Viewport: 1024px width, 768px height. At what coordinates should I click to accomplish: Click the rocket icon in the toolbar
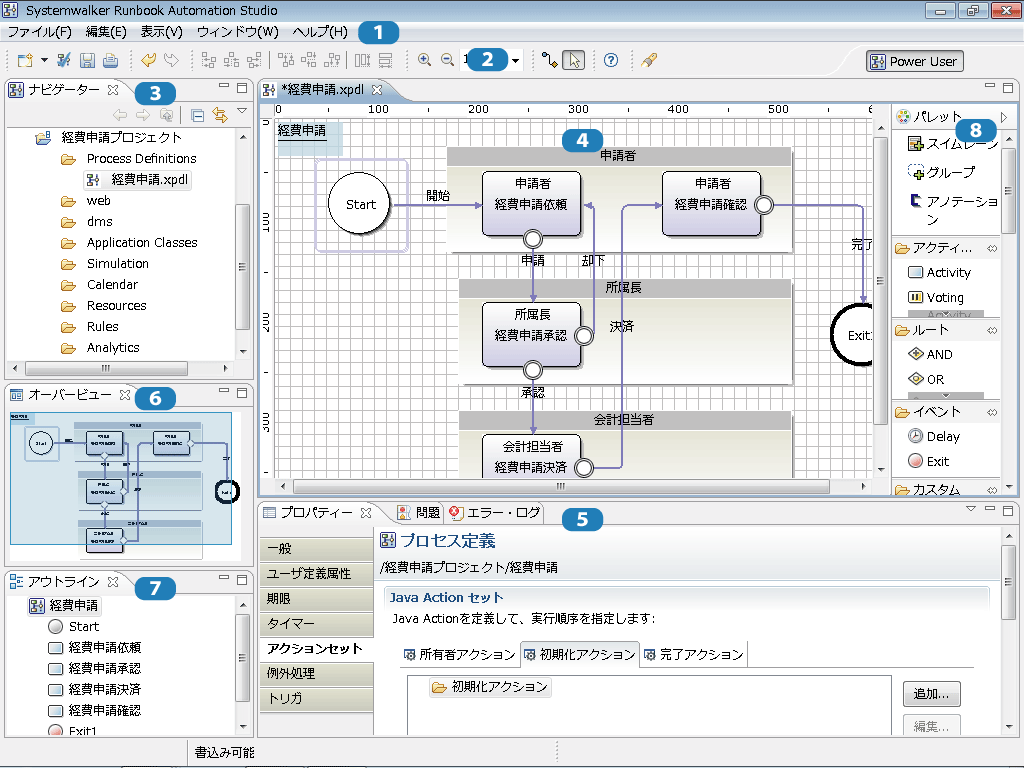(x=648, y=60)
